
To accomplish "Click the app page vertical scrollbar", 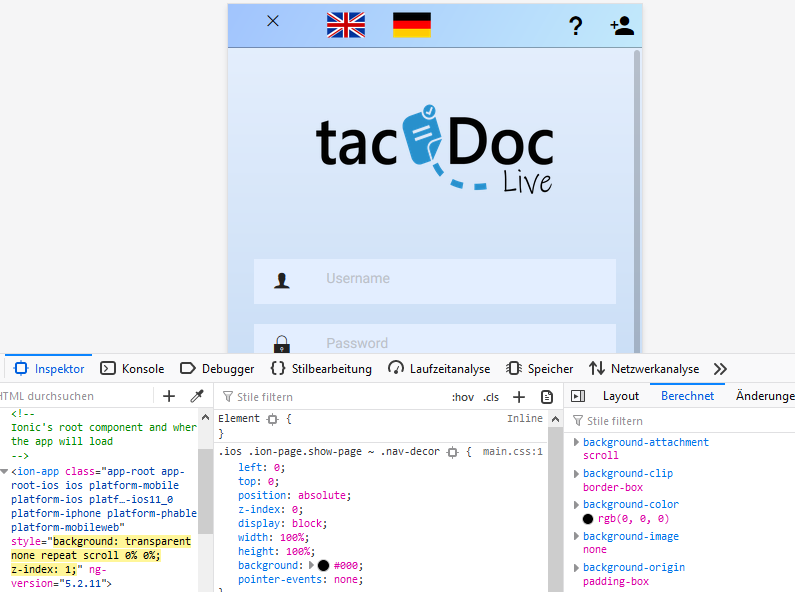I will pos(637,201).
